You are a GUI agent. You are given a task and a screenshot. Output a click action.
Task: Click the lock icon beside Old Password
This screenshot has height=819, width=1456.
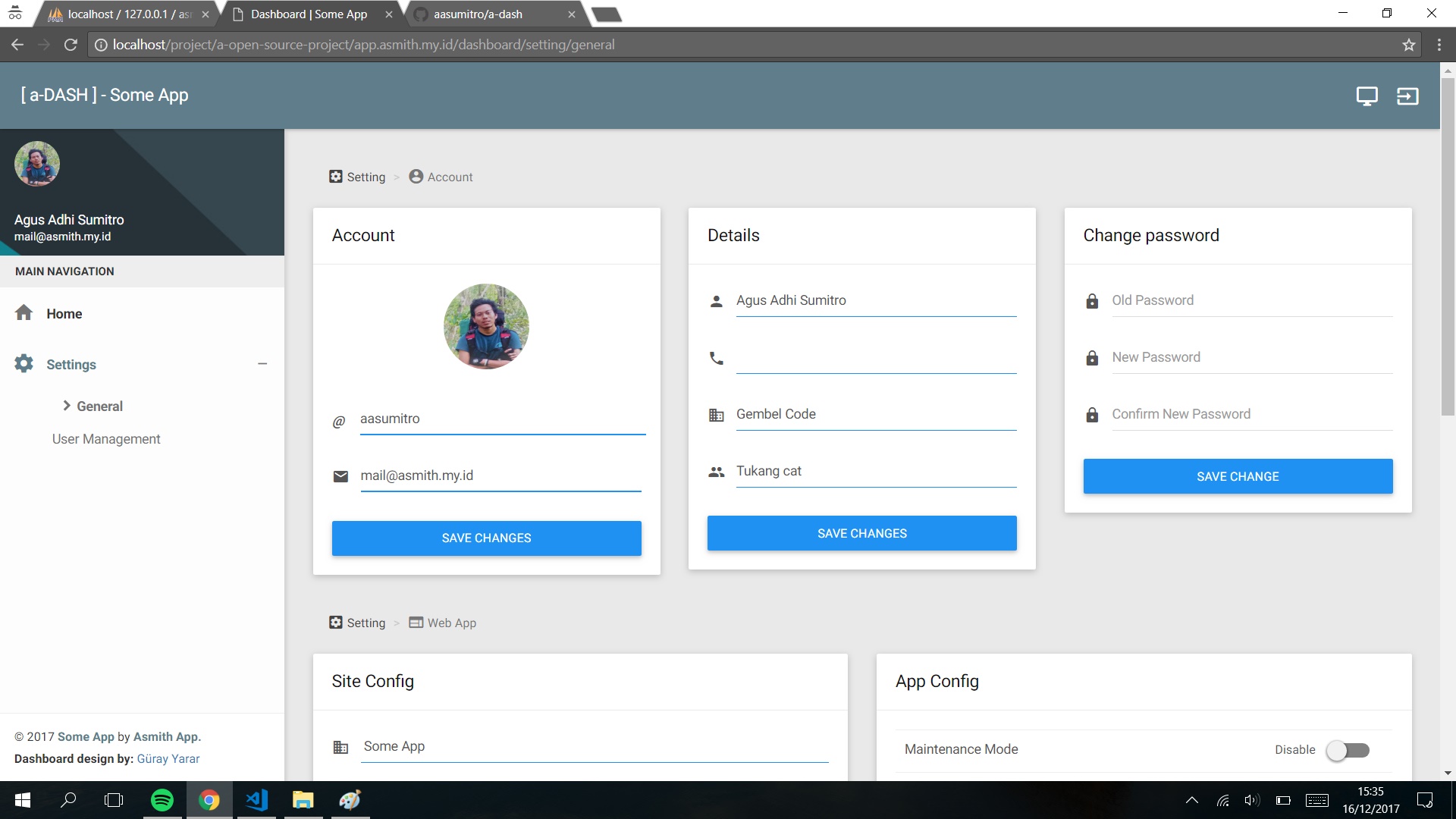(1092, 301)
